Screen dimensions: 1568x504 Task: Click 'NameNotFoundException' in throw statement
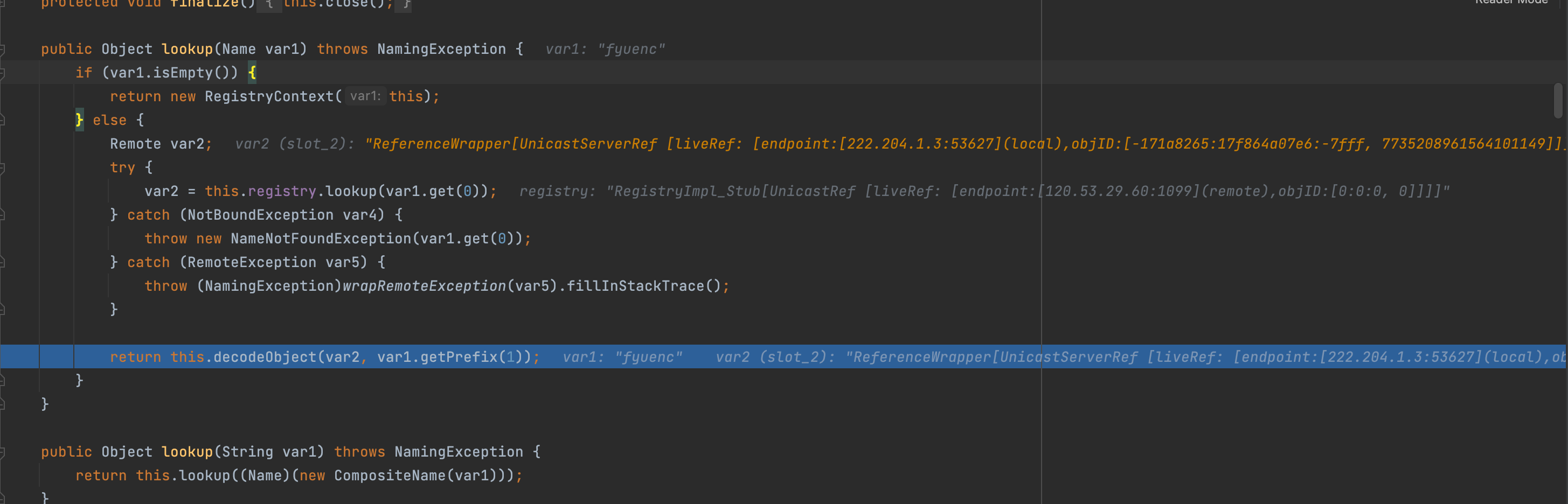[321, 239]
